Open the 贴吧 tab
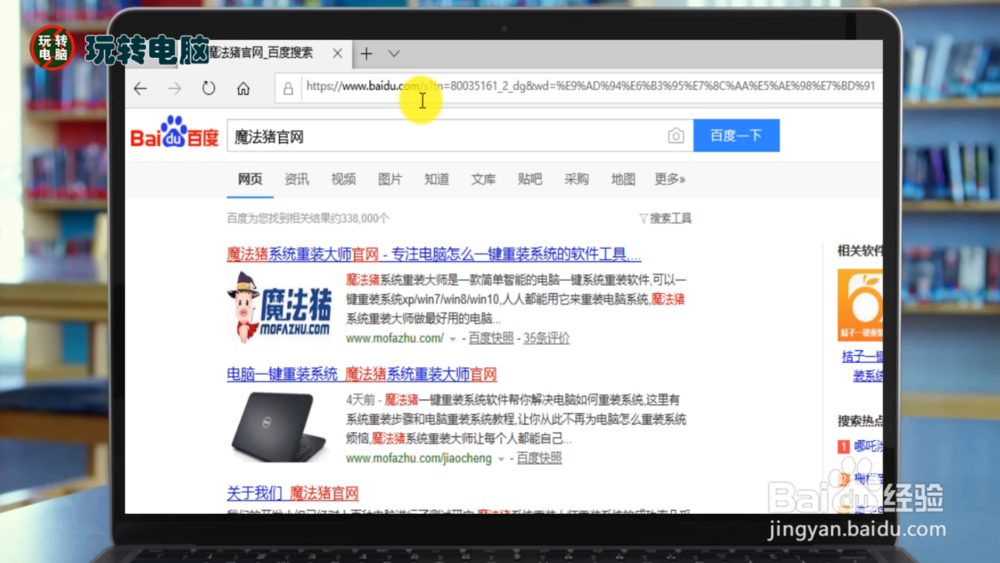Viewport: 1000px width, 563px height. (530, 179)
